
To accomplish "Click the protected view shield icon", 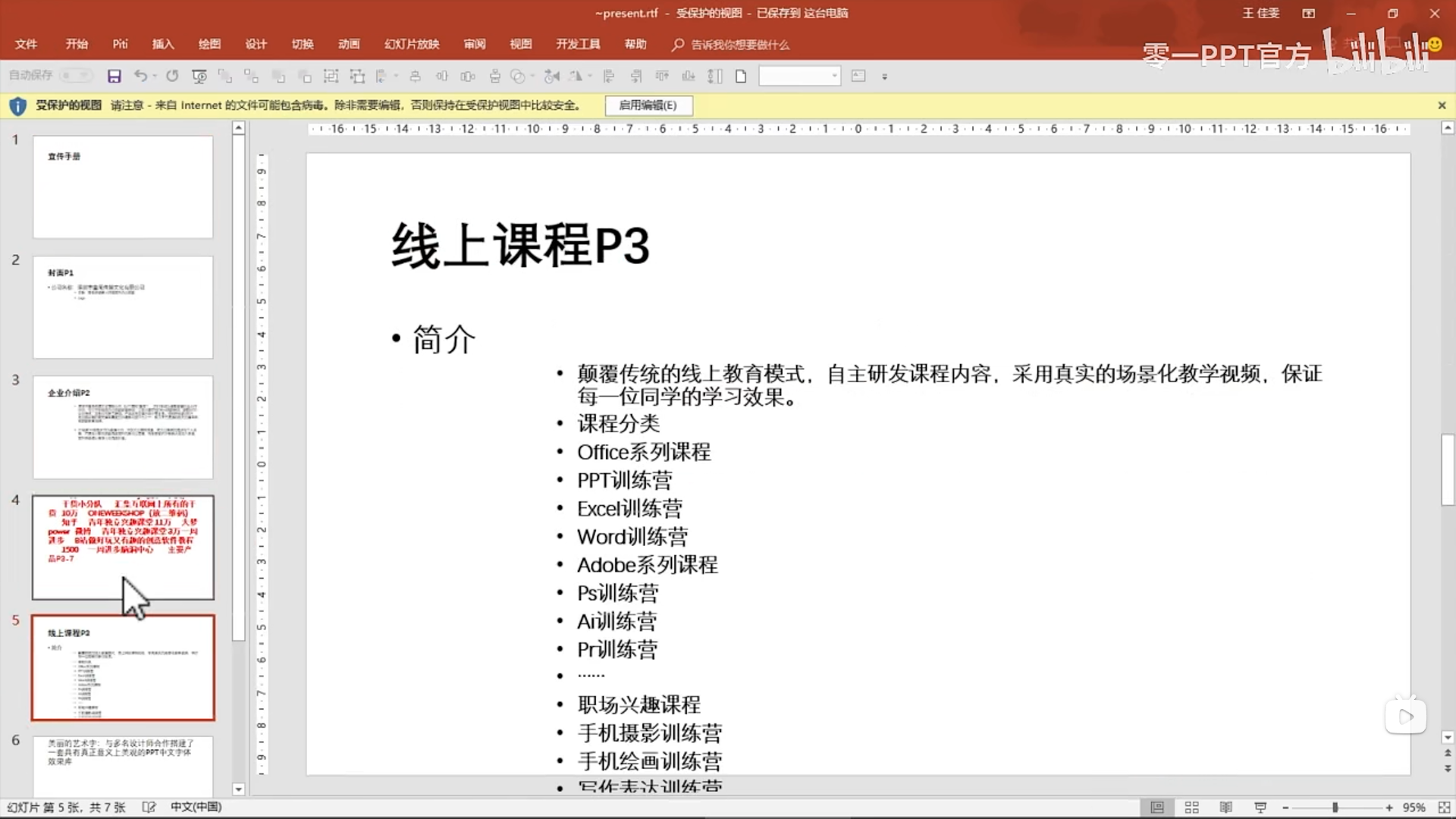I will (17, 105).
